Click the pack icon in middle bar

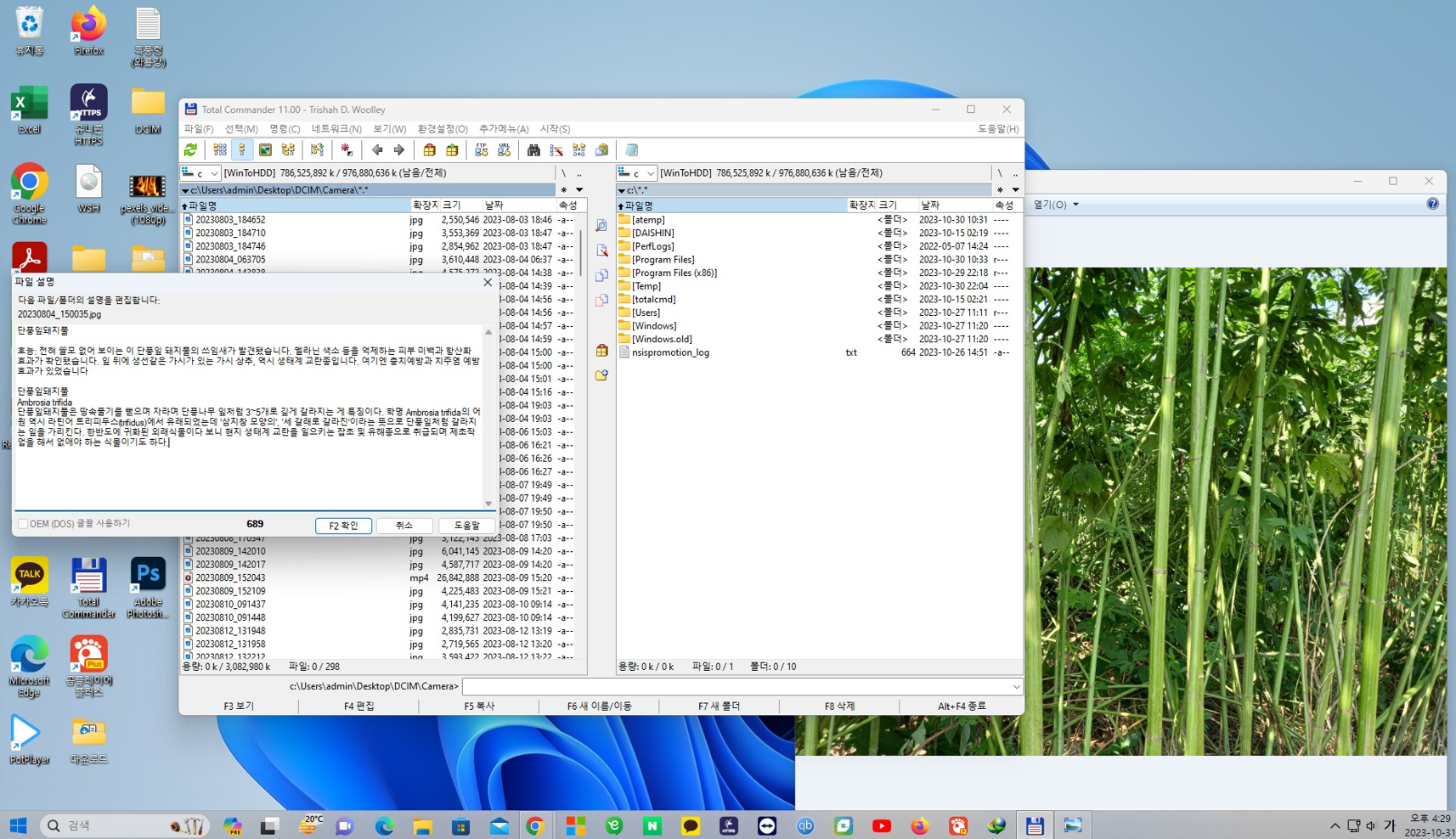[x=601, y=350]
